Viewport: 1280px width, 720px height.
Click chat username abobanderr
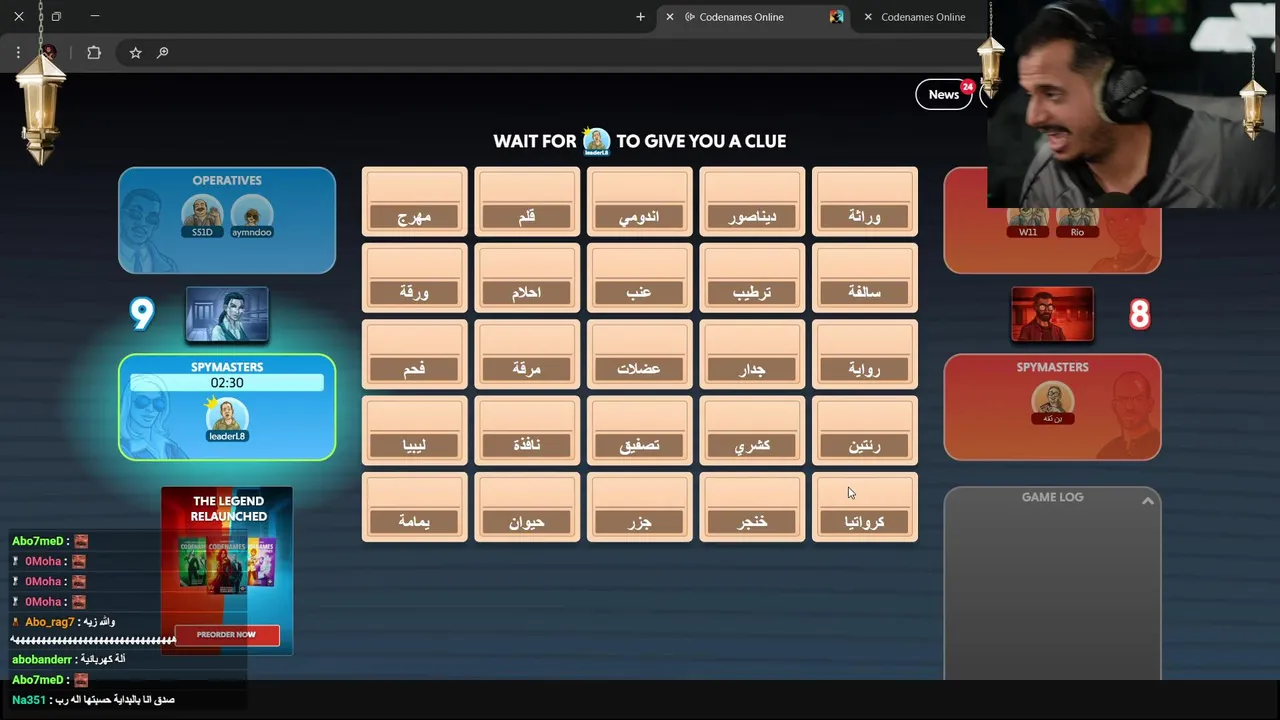42,660
